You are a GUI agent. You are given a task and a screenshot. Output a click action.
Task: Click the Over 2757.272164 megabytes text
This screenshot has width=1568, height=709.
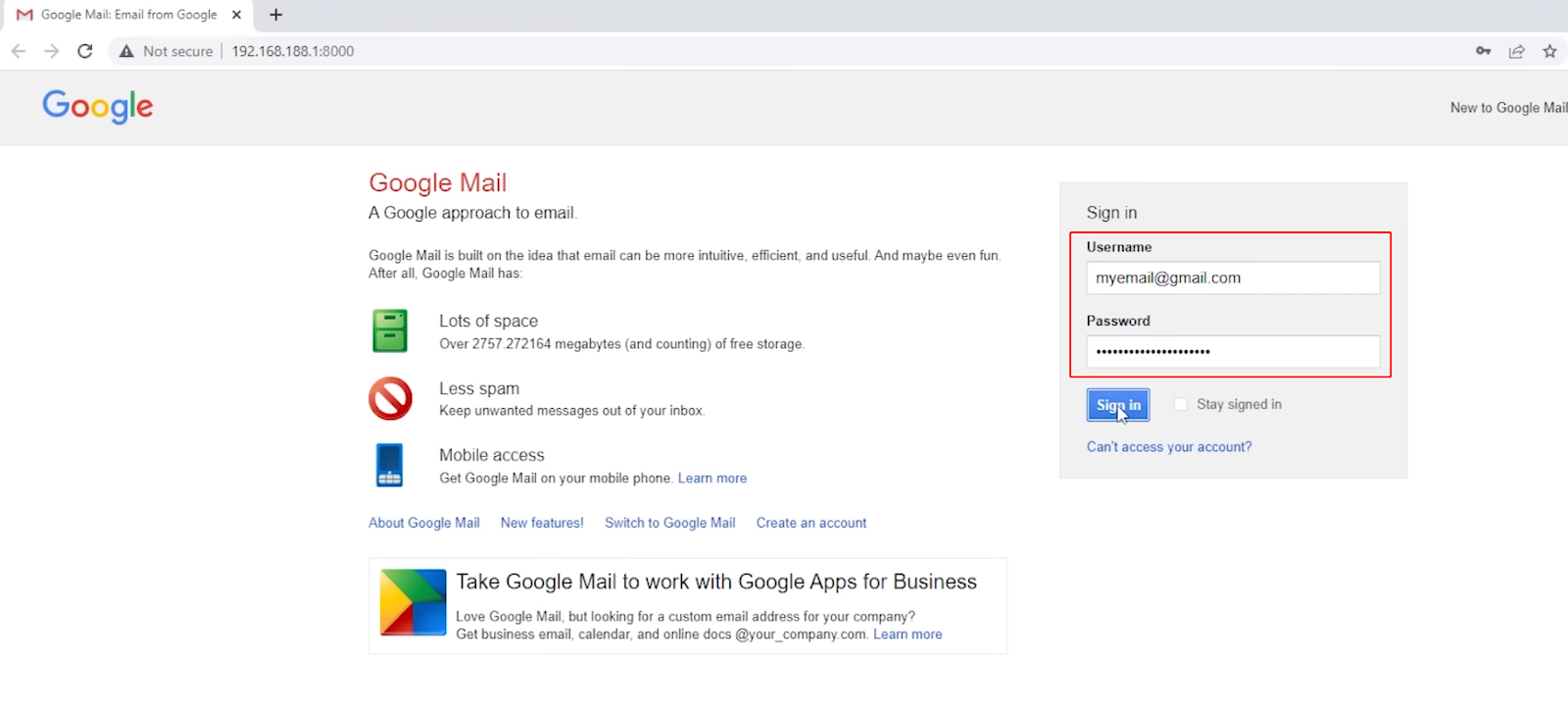point(621,344)
